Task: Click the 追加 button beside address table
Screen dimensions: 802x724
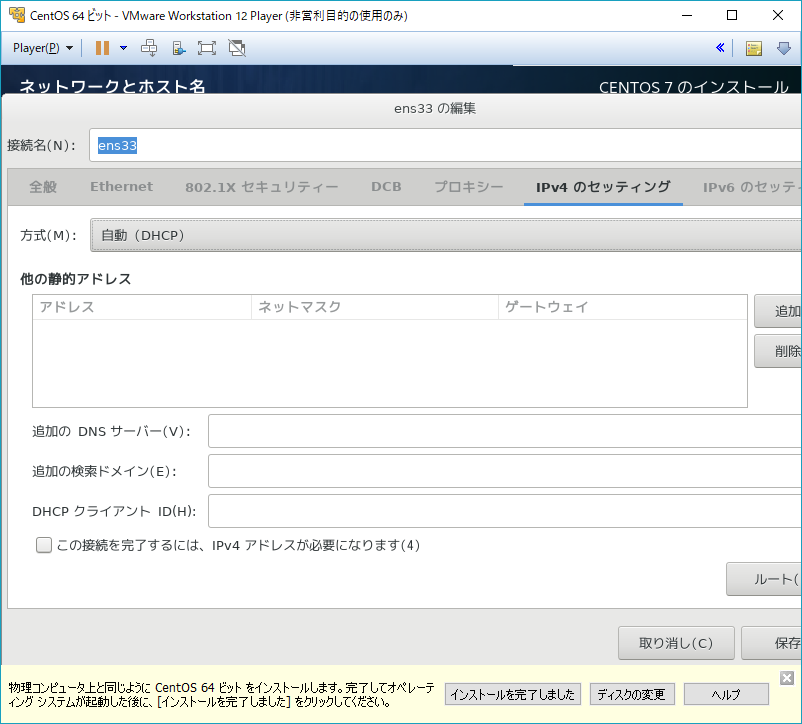Action: coord(778,311)
